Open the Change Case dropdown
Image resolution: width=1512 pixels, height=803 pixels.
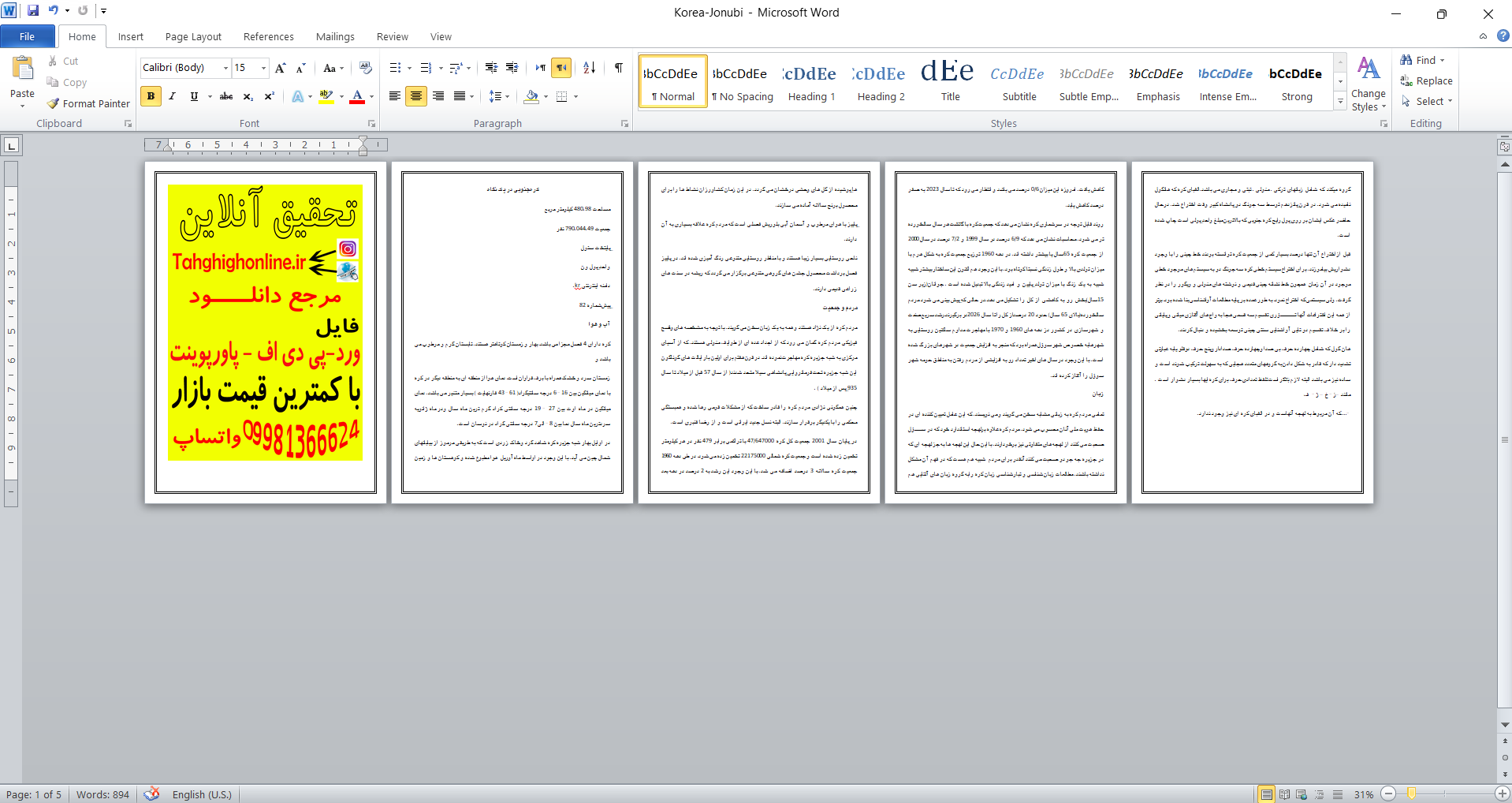coord(333,68)
